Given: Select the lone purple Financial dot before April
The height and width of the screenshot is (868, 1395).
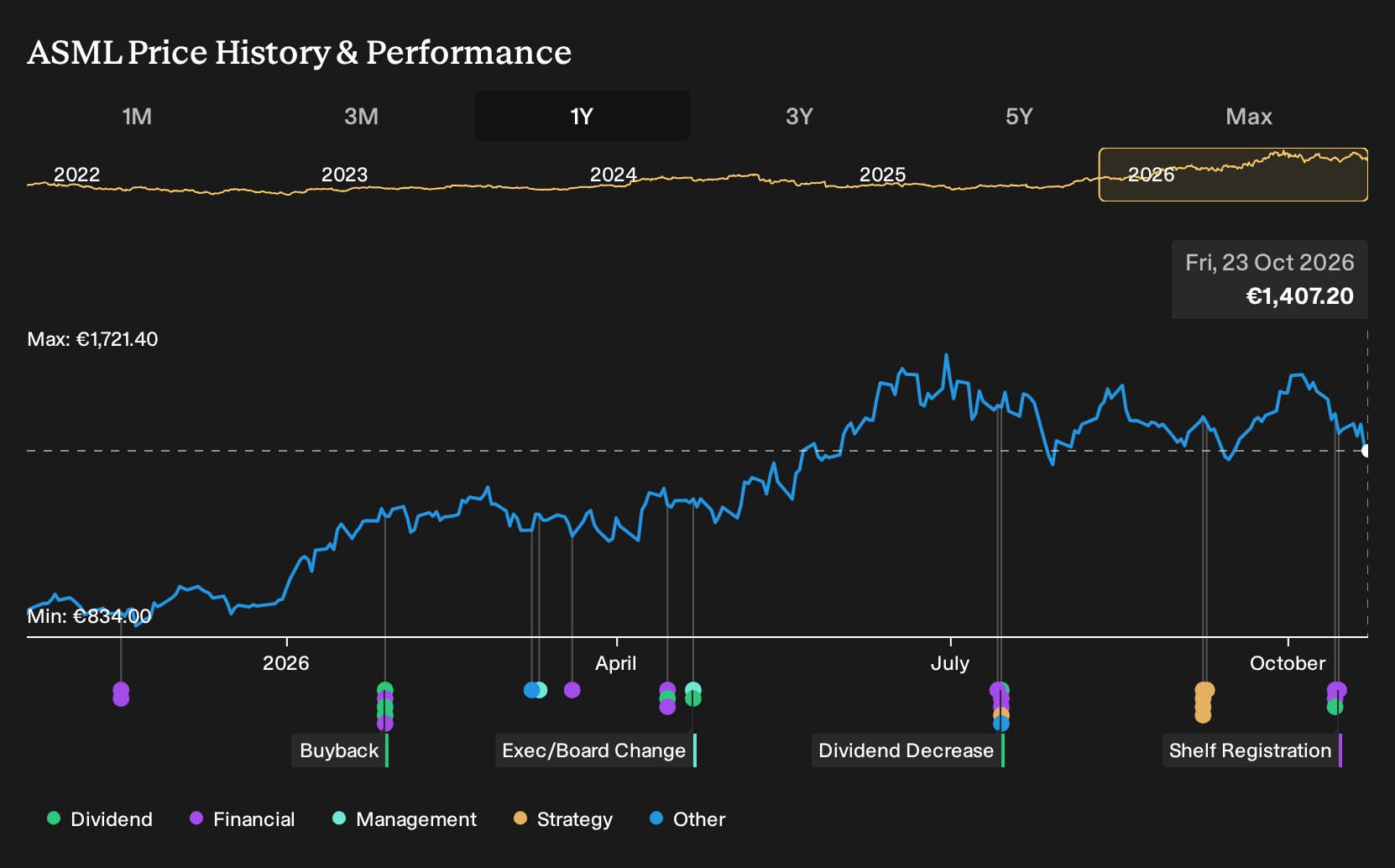Looking at the screenshot, I should pyautogui.click(x=572, y=690).
